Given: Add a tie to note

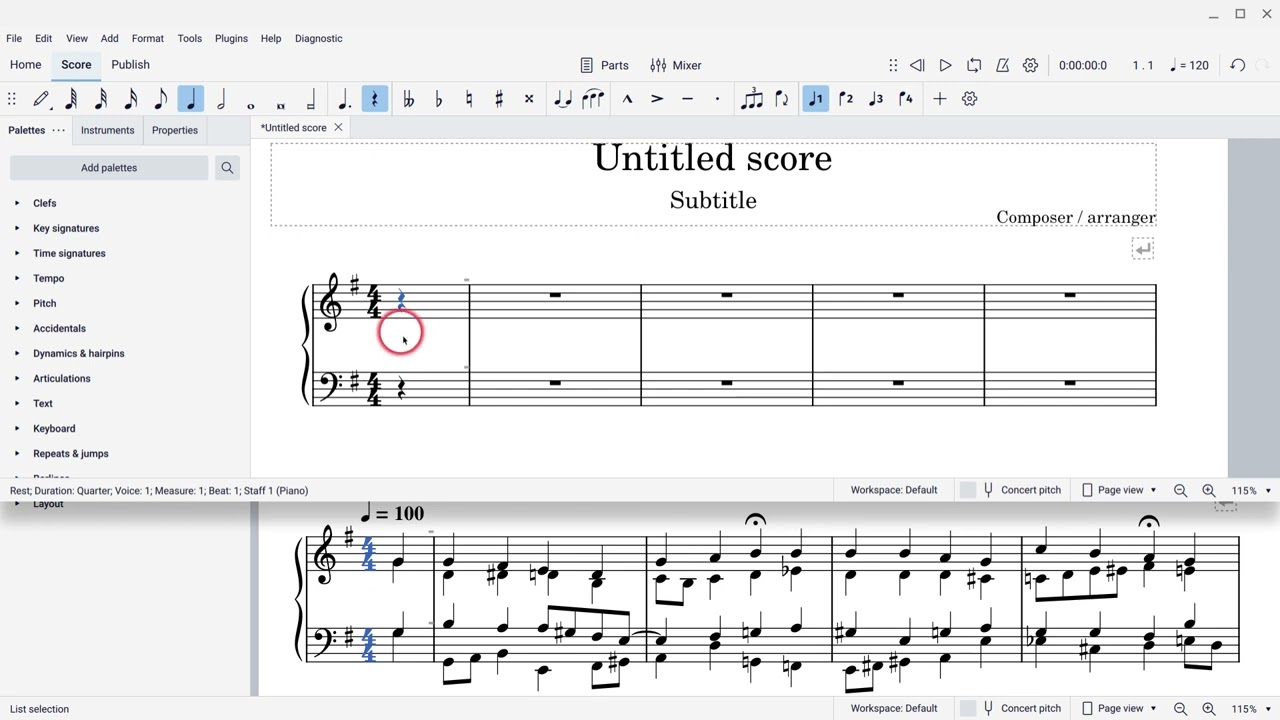Looking at the screenshot, I should 563,99.
